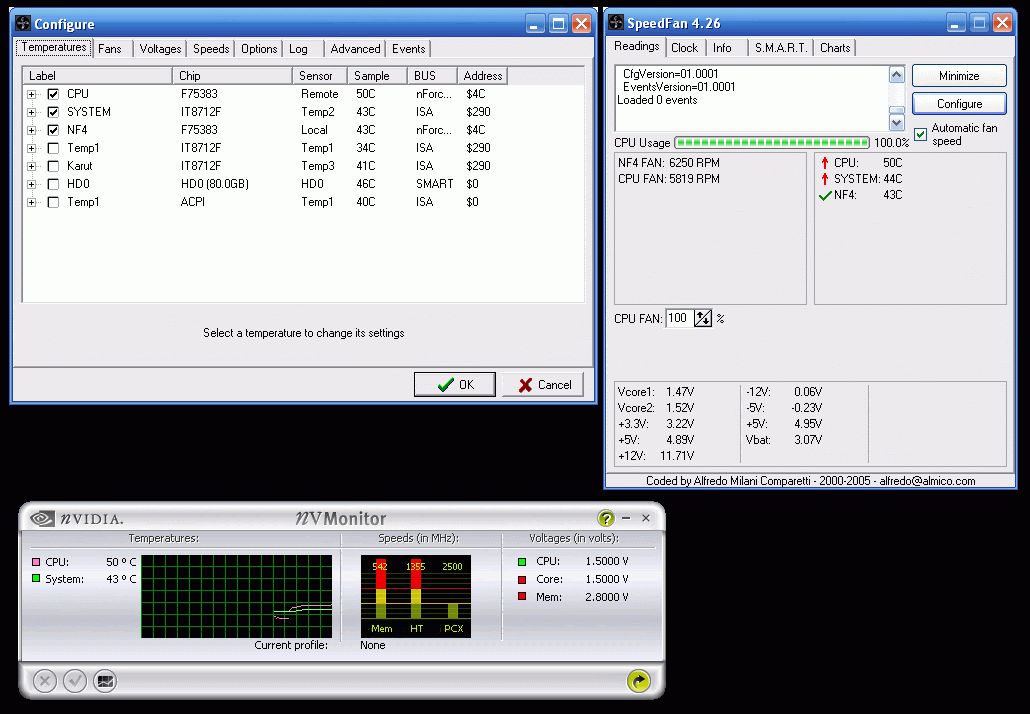
Task: Click the CPU FAN percentage input field
Action: 679,318
